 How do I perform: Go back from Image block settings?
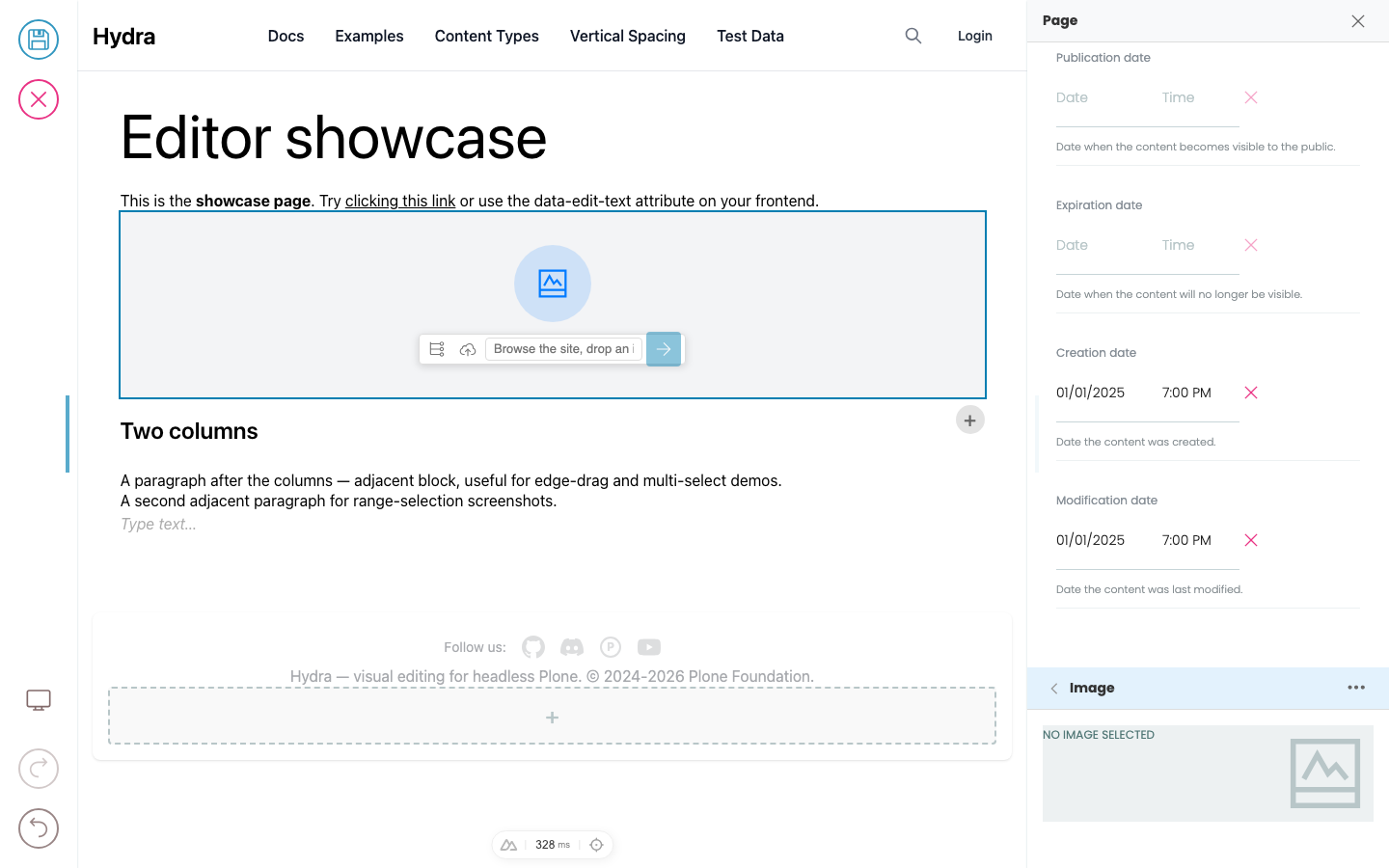[1054, 689]
